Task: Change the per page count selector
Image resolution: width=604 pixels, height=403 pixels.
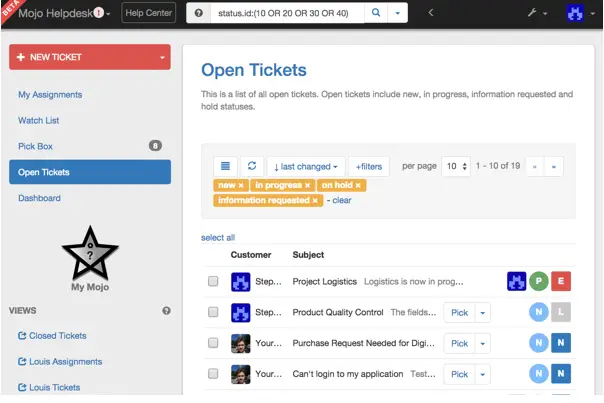Action: pyautogui.click(x=456, y=166)
